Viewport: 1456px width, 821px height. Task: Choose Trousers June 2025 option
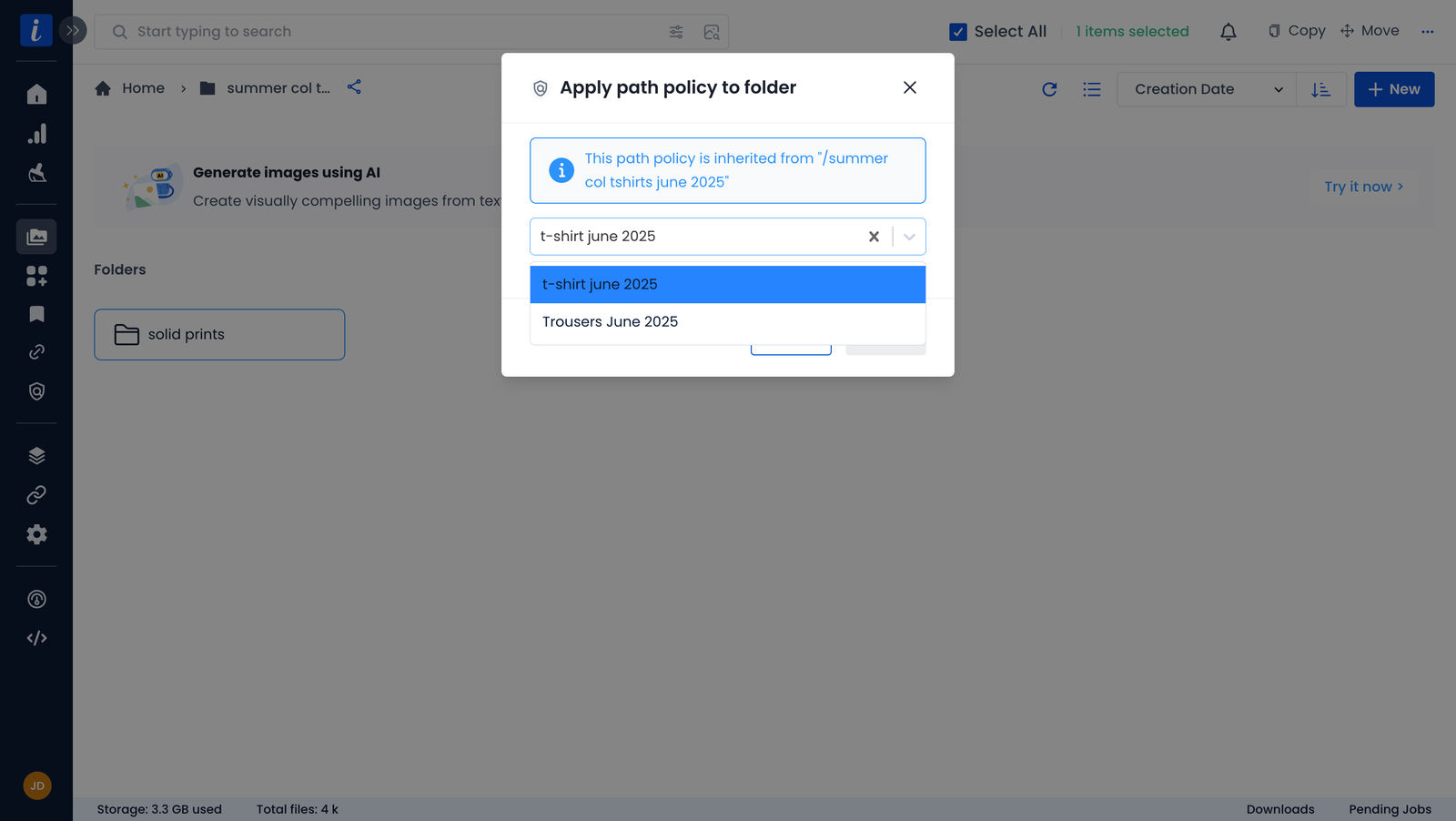click(x=728, y=321)
